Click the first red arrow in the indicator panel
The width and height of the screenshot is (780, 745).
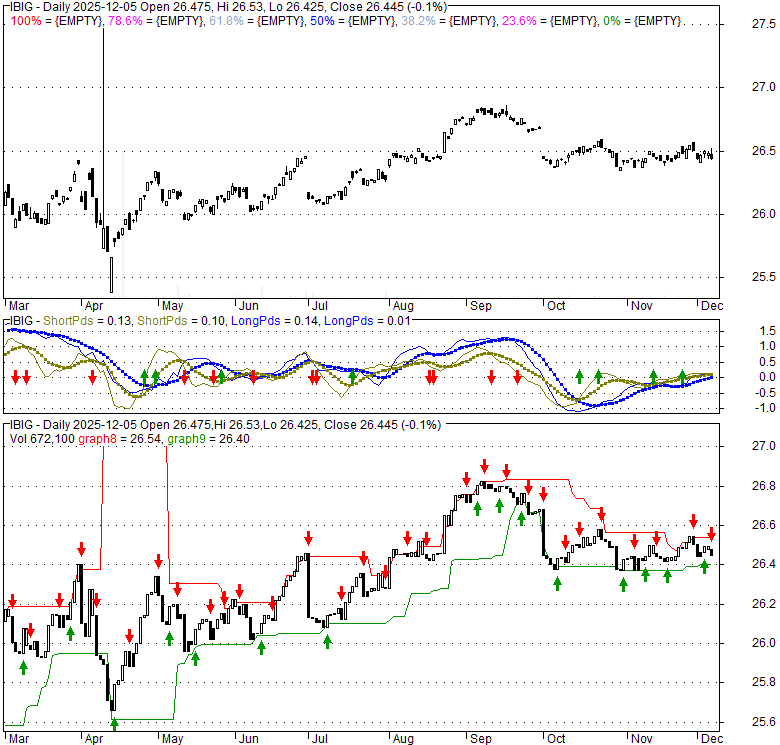pyautogui.click(x=15, y=377)
